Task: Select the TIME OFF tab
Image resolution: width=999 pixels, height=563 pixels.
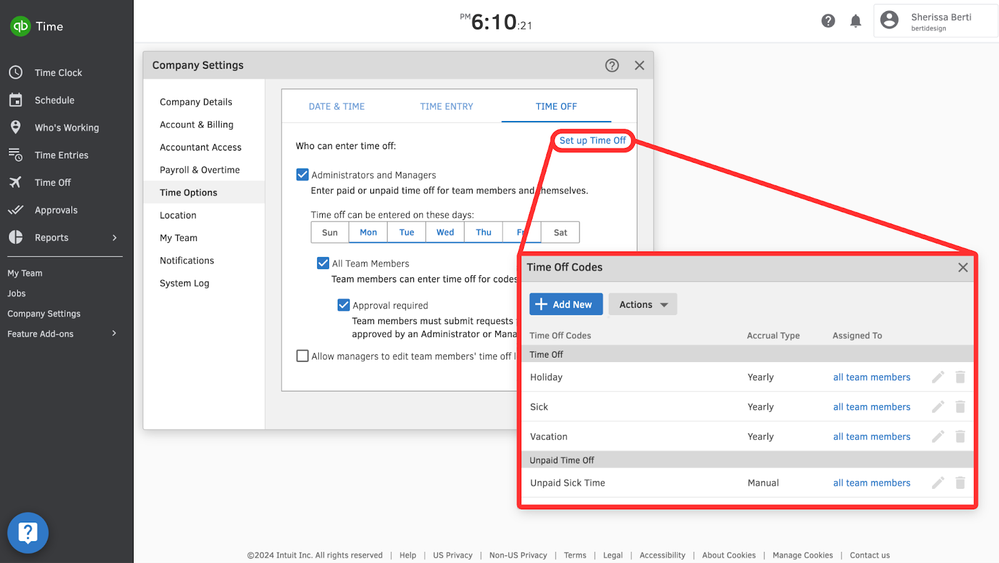Action: (556, 106)
